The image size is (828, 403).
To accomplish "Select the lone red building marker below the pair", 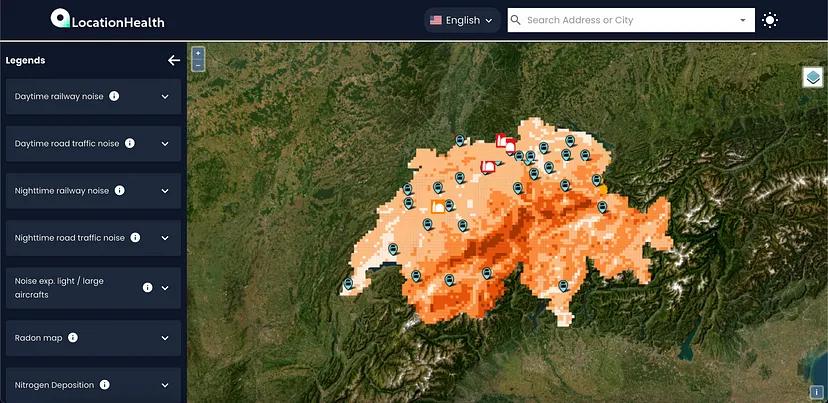I will click(x=487, y=167).
